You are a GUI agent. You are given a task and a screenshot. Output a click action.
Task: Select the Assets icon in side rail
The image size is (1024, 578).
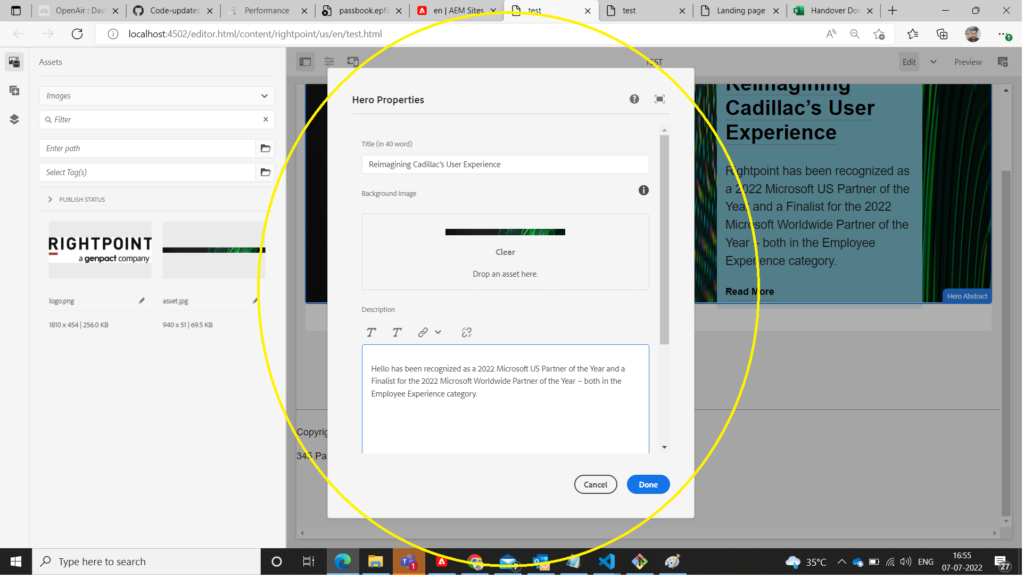[x=14, y=62]
